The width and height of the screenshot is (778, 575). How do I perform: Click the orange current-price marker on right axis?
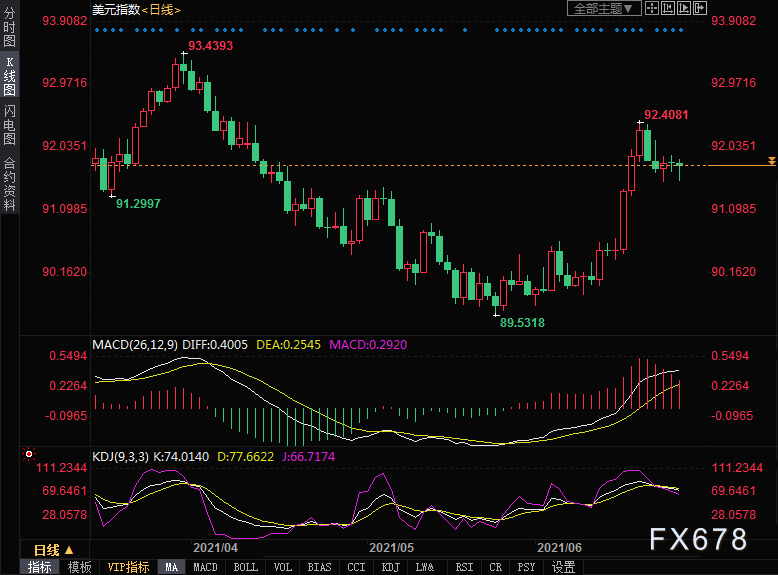pos(772,161)
